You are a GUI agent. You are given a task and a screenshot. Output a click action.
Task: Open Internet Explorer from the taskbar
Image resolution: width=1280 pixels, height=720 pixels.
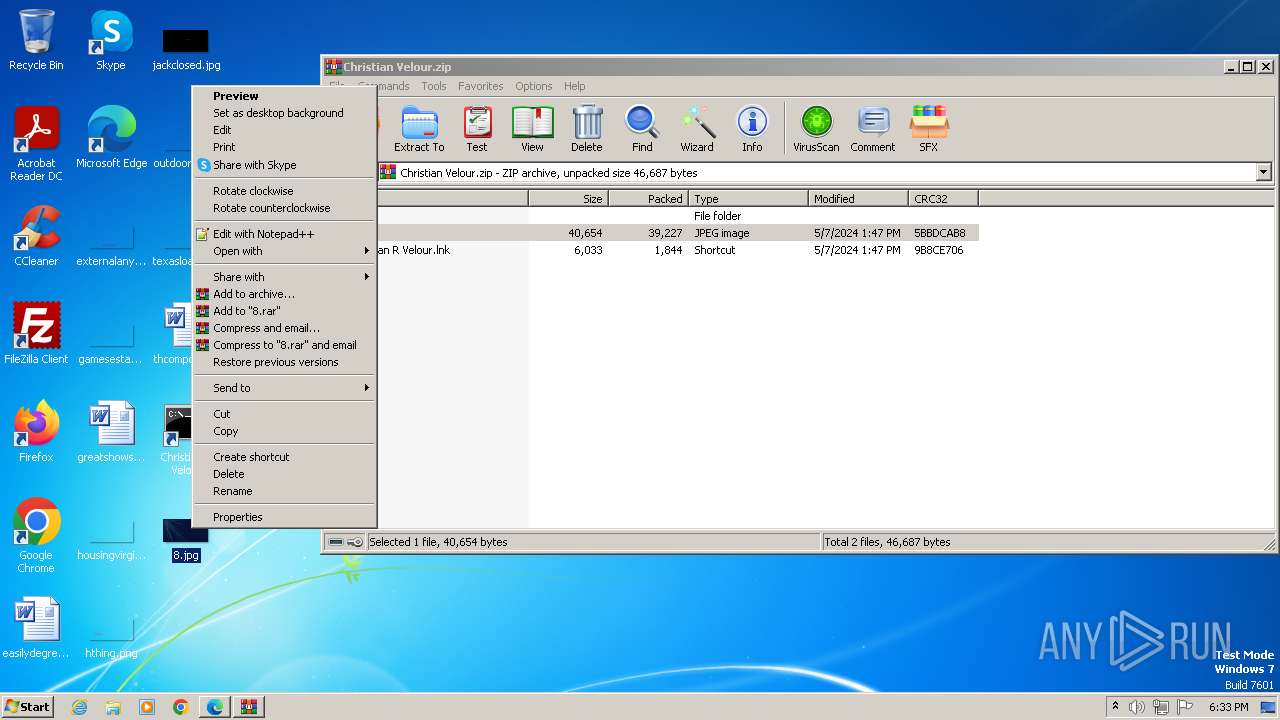[79, 707]
